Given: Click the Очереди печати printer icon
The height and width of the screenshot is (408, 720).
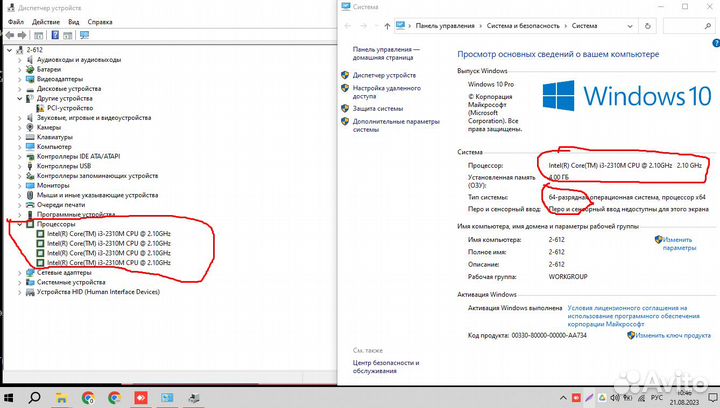Looking at the screenshot, I should (30, 205).
